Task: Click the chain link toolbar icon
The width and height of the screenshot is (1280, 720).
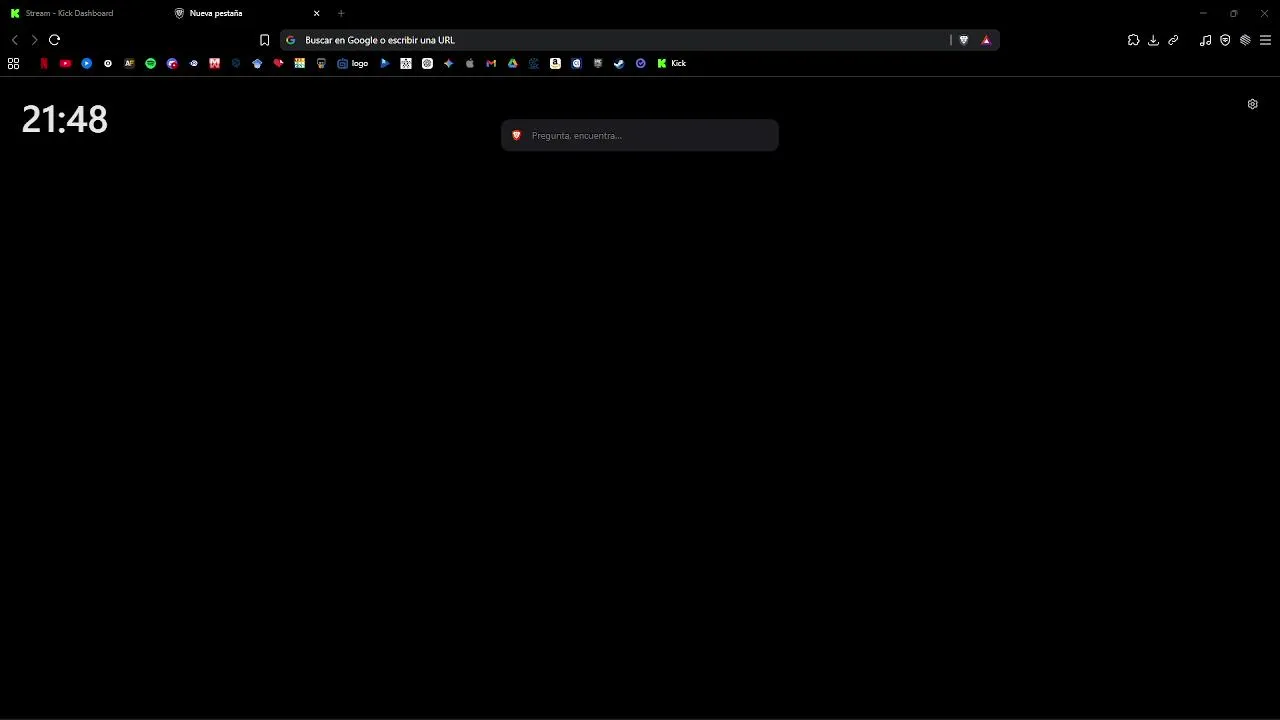Action: (1173, 40)
